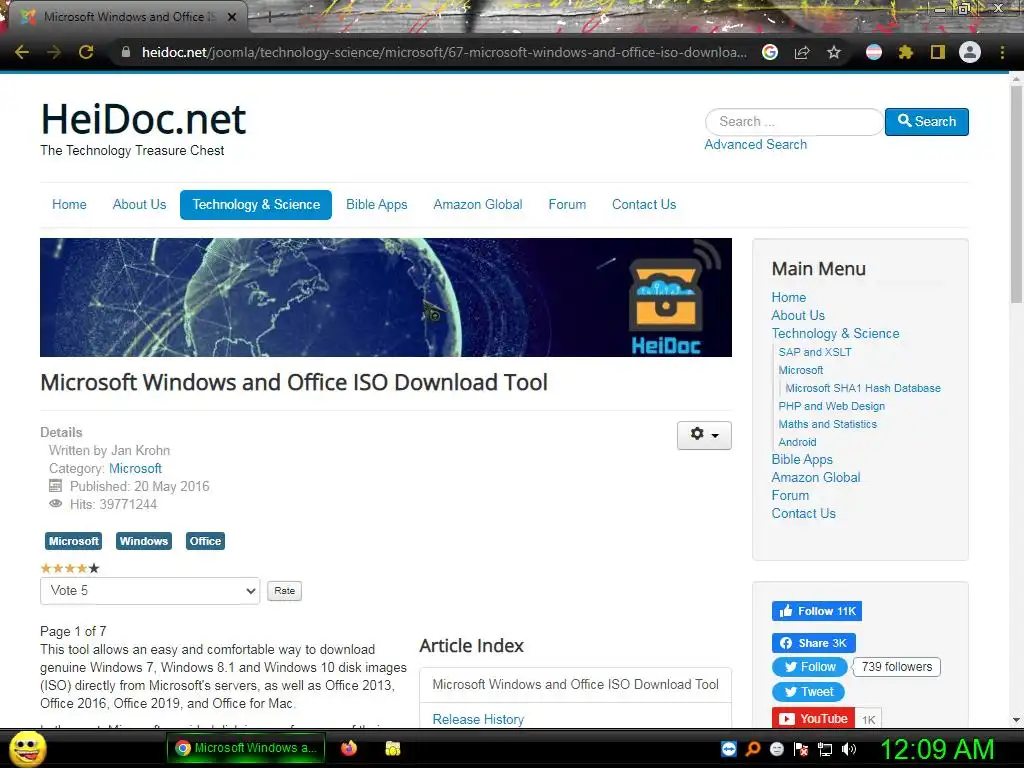1024x768 pixels.
Task: Open Maths and Statistics menu link
Action: pos(827,424)
